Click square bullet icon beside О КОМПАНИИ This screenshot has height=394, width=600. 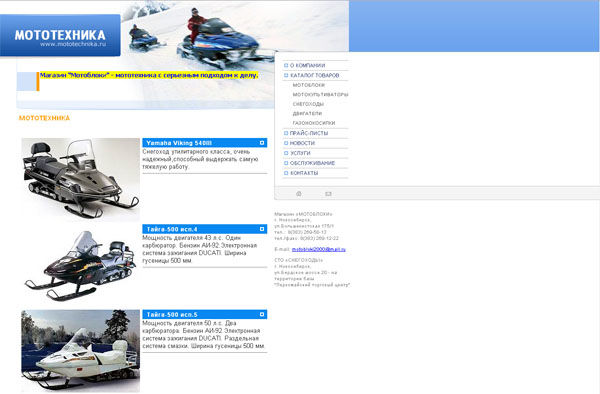(x=286, y=65)
